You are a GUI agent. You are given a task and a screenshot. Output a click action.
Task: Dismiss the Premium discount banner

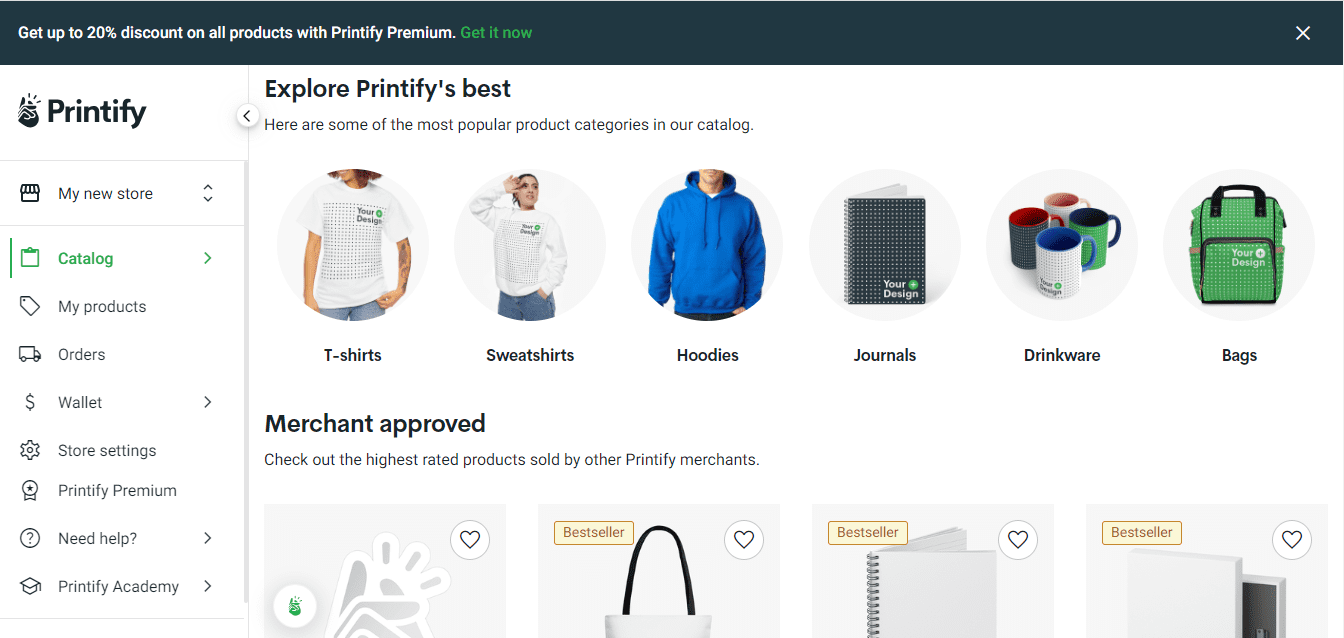(x=1303, y=33)
